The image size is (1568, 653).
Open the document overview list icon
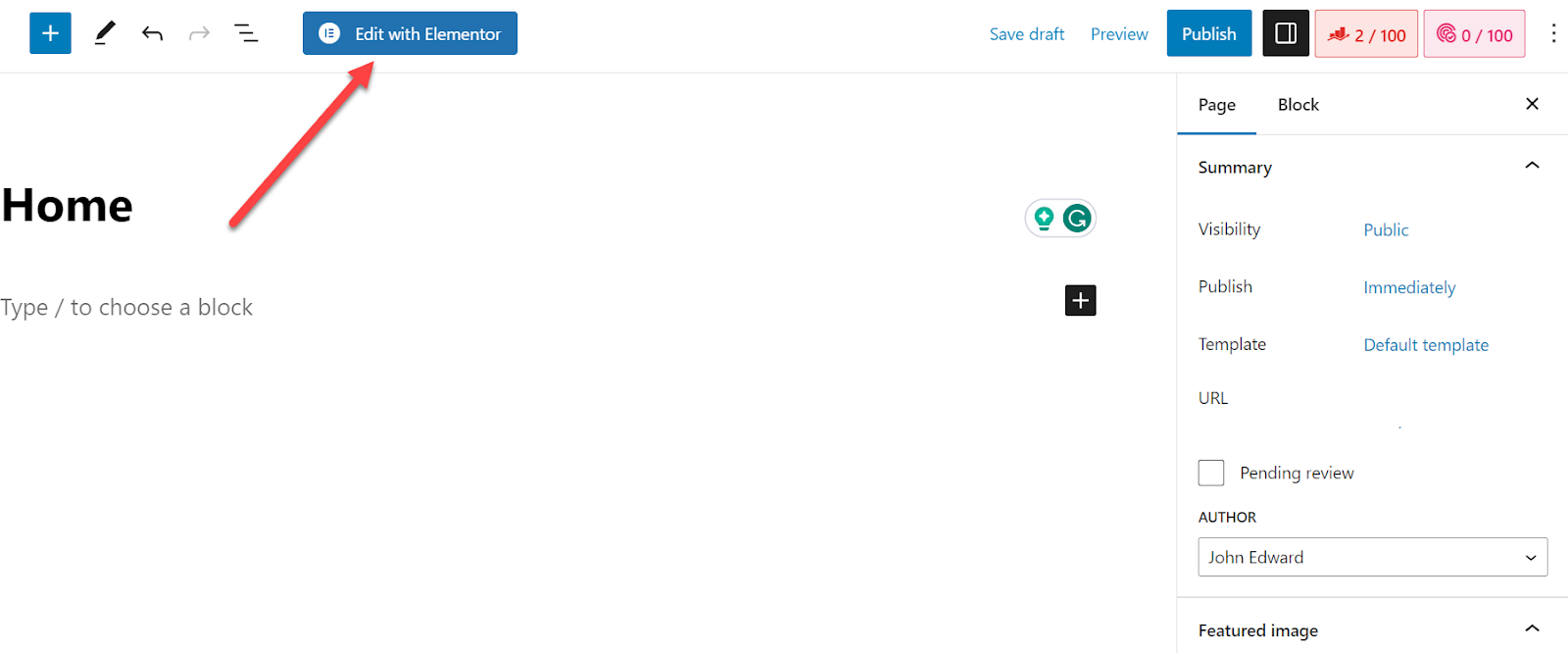click(246, 33)
